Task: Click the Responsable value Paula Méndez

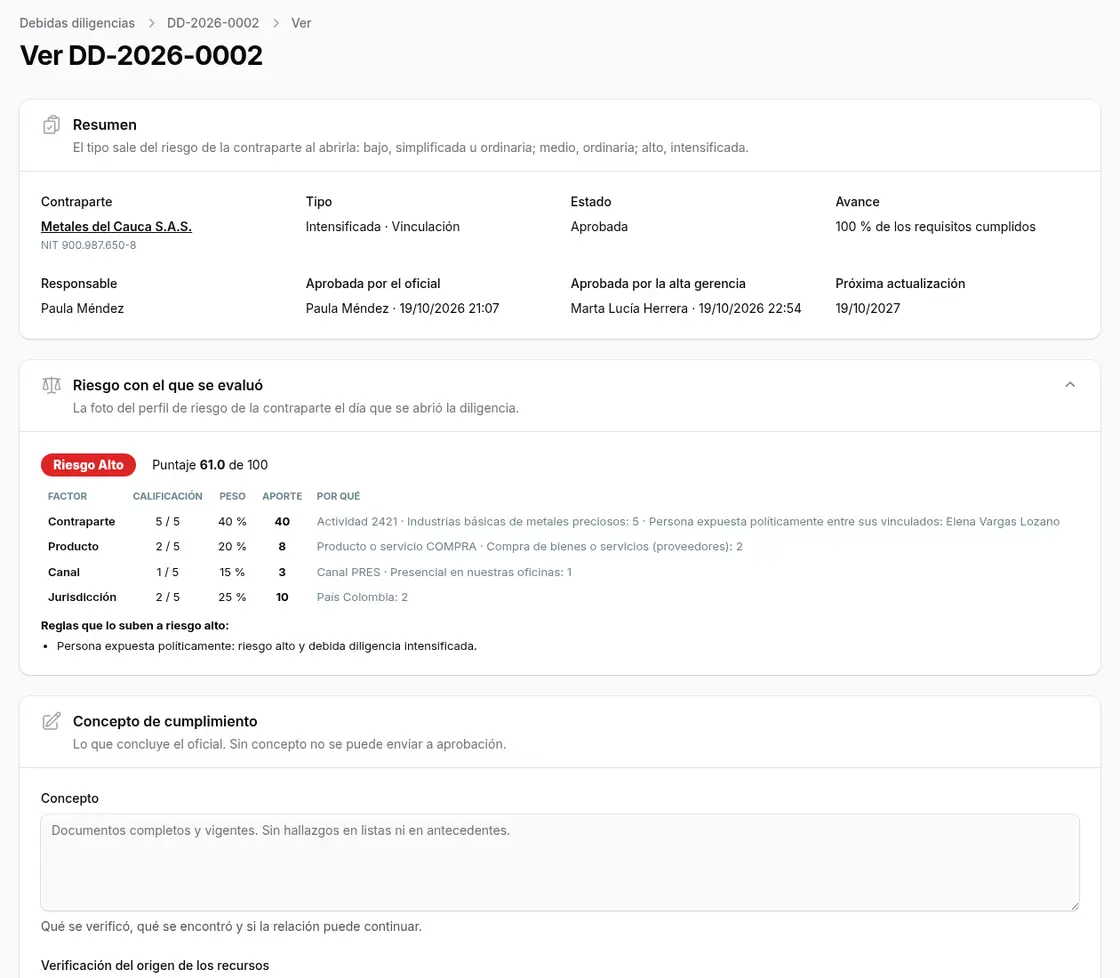Action: click(x=82, y=309)
